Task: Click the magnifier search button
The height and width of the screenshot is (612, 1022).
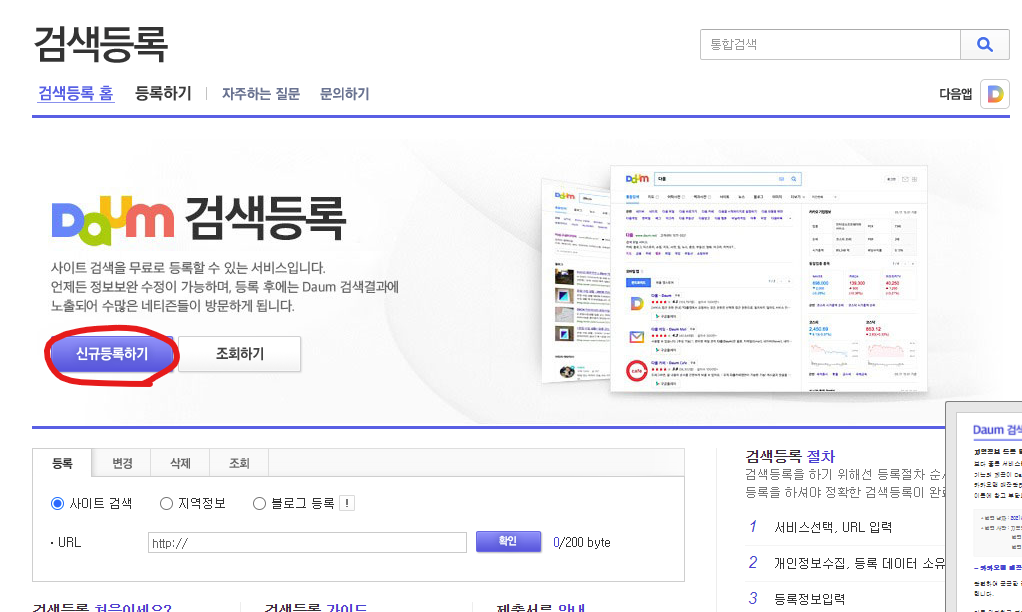Action: [985, 44]
